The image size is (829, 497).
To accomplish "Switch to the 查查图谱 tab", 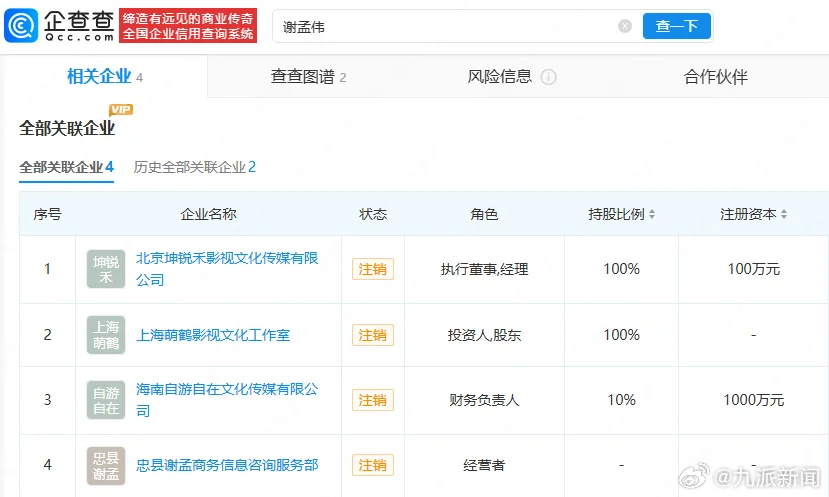I will [x=308, y=77].
